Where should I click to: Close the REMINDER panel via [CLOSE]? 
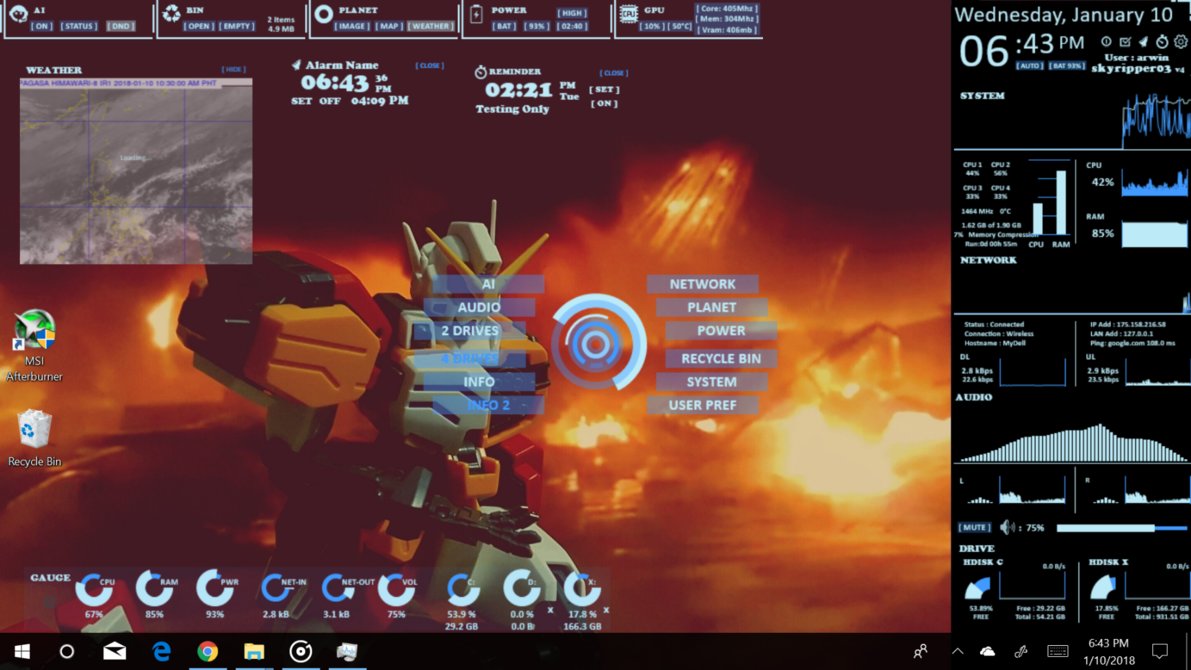(x=614, y=73)
